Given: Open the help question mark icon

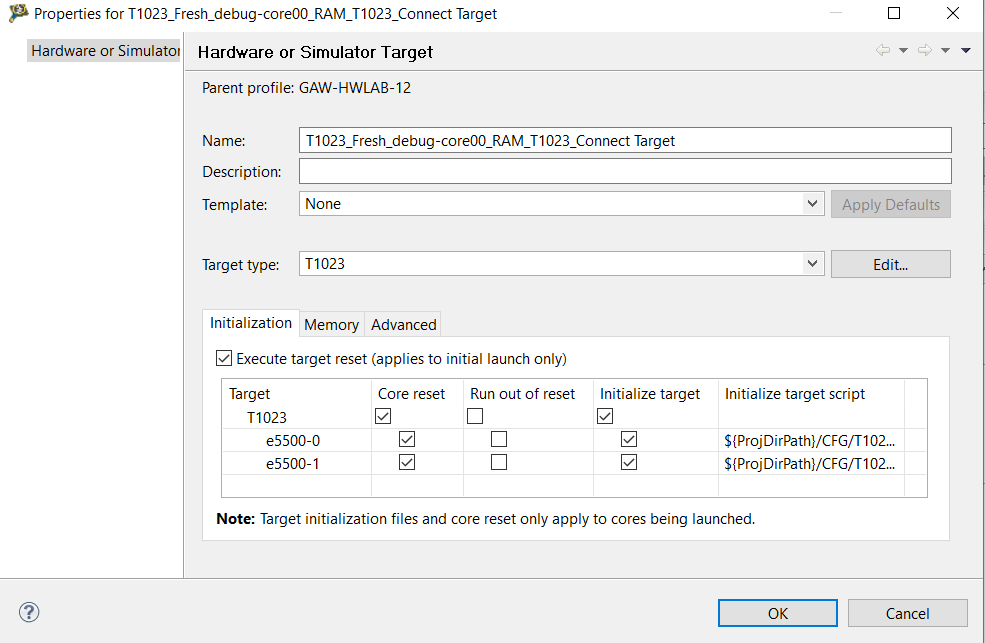Looking at the screenshot, I should 29,612.
